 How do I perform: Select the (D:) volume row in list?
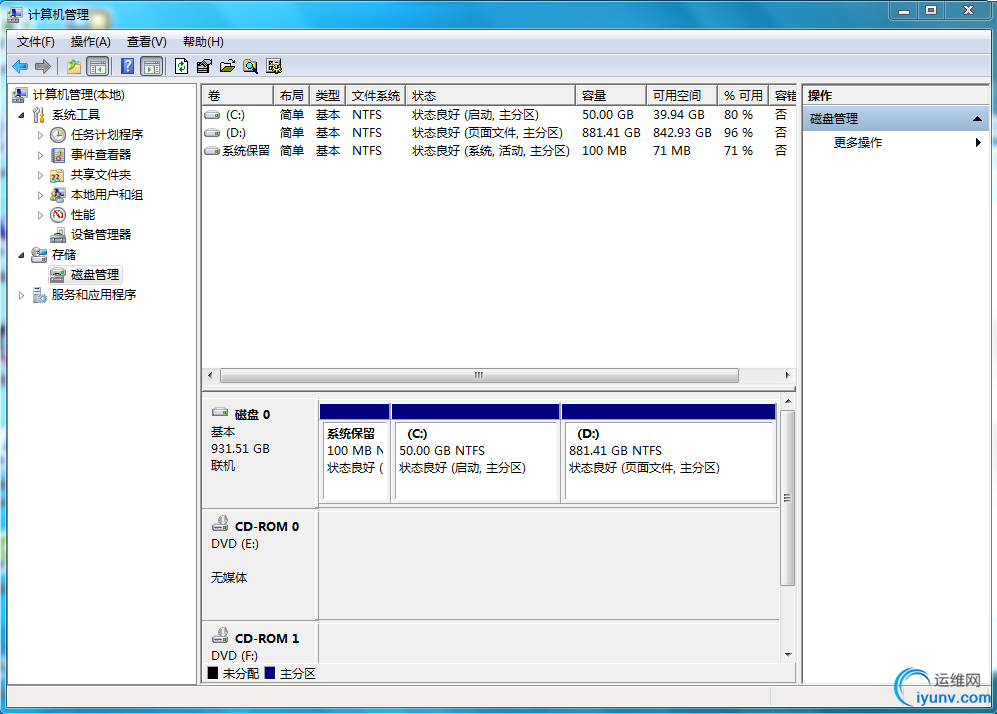coord(498,133)
